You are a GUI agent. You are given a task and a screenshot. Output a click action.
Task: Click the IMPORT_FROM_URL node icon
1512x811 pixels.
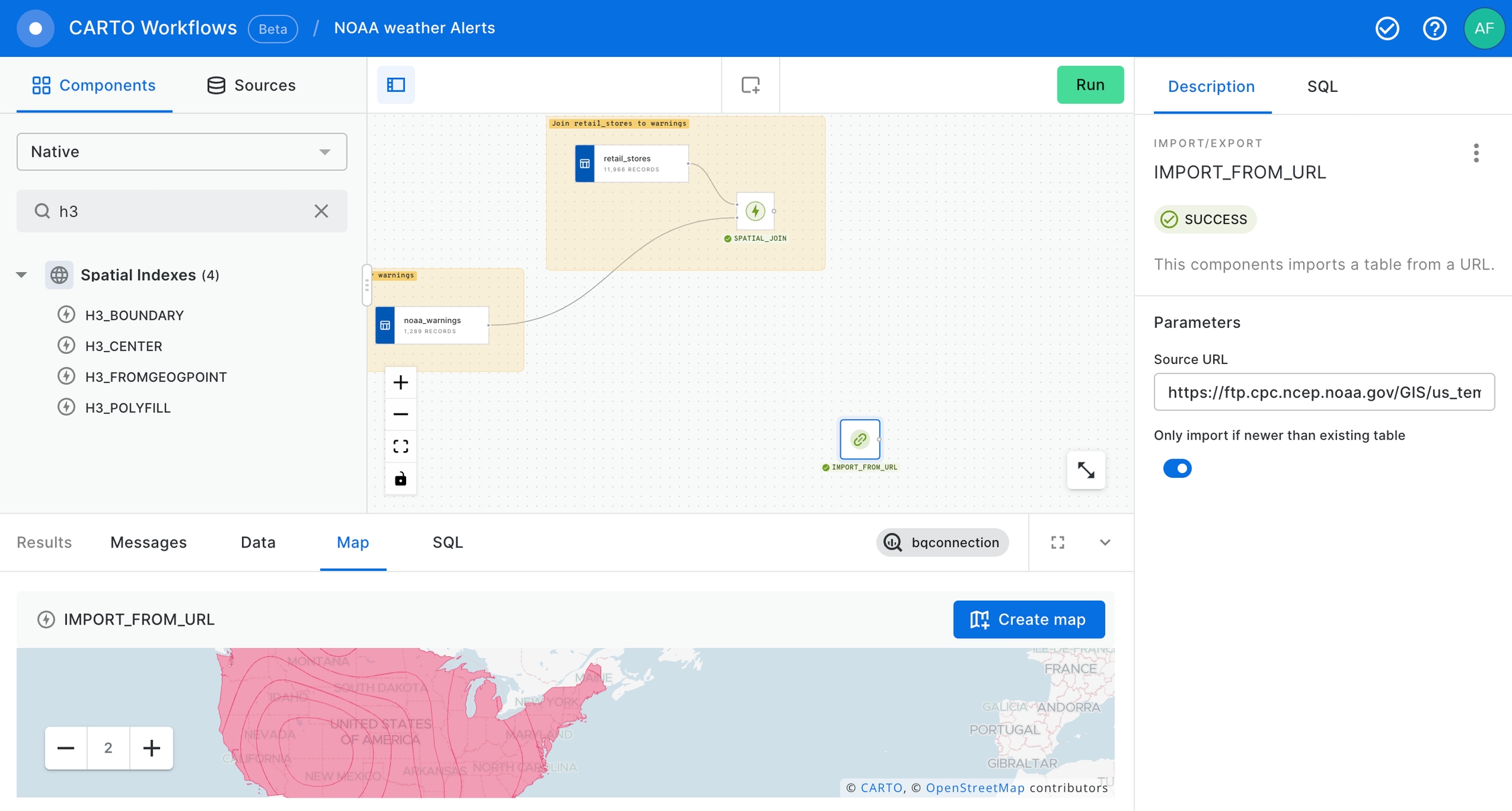click(x=859, y=440)
